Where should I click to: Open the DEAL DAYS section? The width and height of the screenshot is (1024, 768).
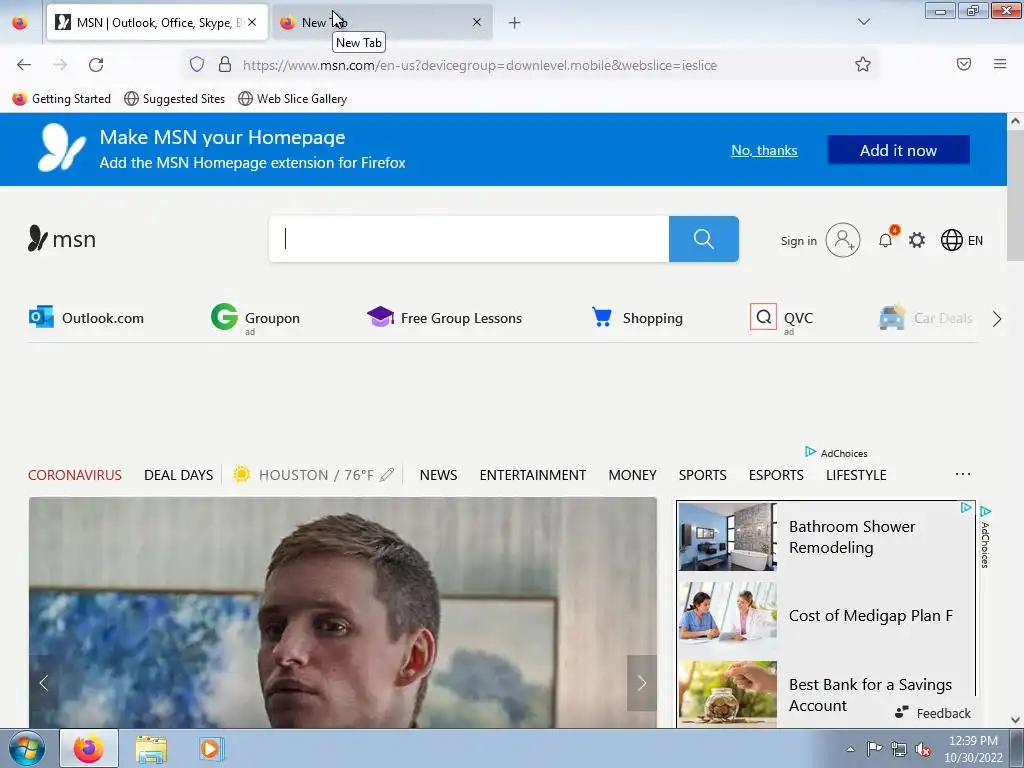coord(178,475)
